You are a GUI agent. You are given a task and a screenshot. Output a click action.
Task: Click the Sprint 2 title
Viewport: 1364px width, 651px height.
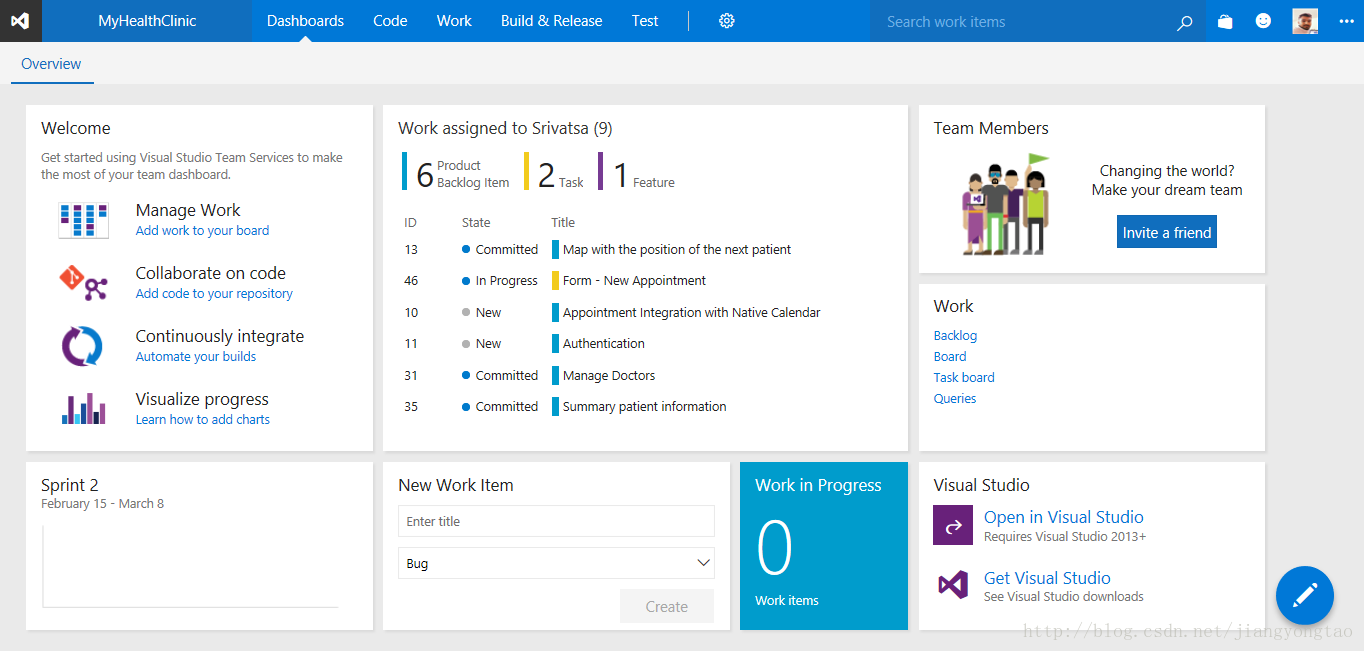pyautogui.click(x=70, y=485)
